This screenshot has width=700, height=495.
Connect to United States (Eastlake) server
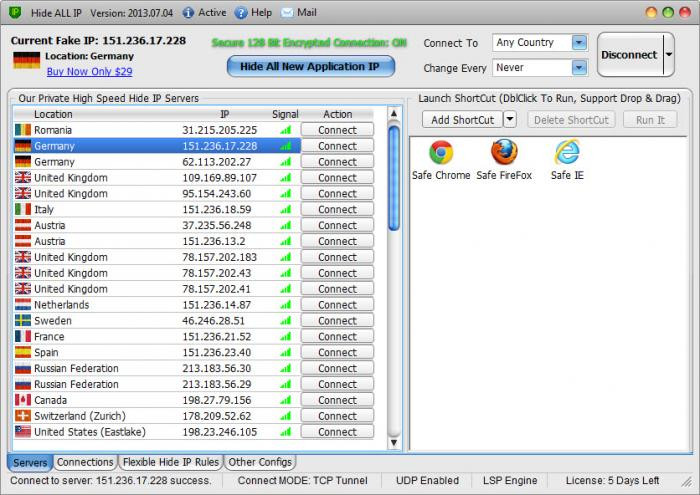click(338, 432)
